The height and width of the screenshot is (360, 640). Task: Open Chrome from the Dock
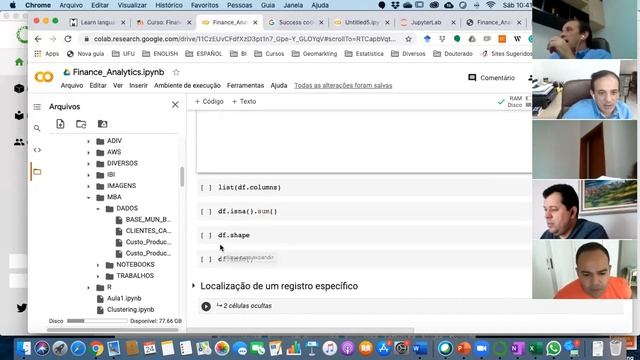pyautogui.click(x=97, y=348)
